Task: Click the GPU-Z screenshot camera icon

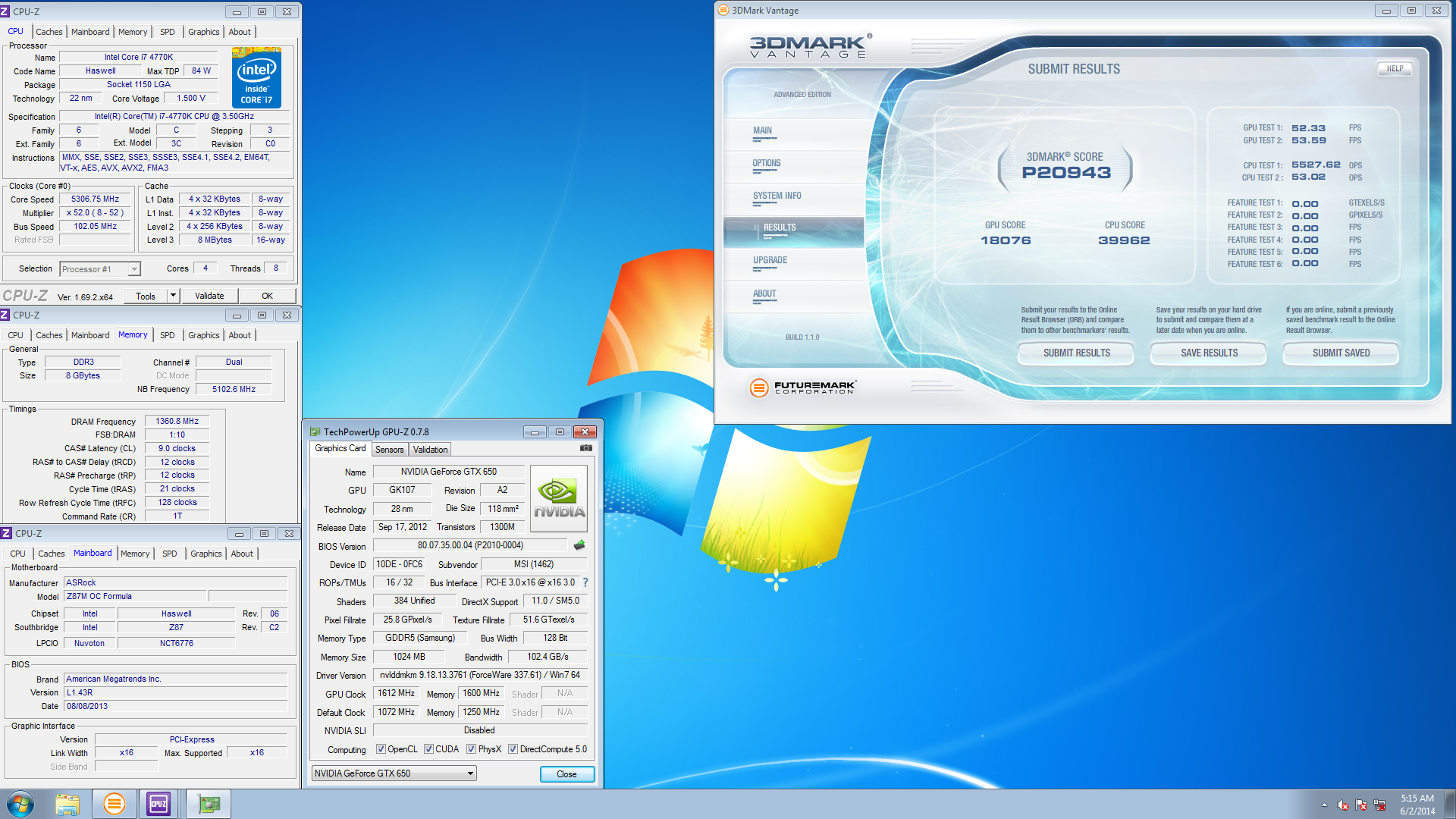Action: tap(585, 448)
